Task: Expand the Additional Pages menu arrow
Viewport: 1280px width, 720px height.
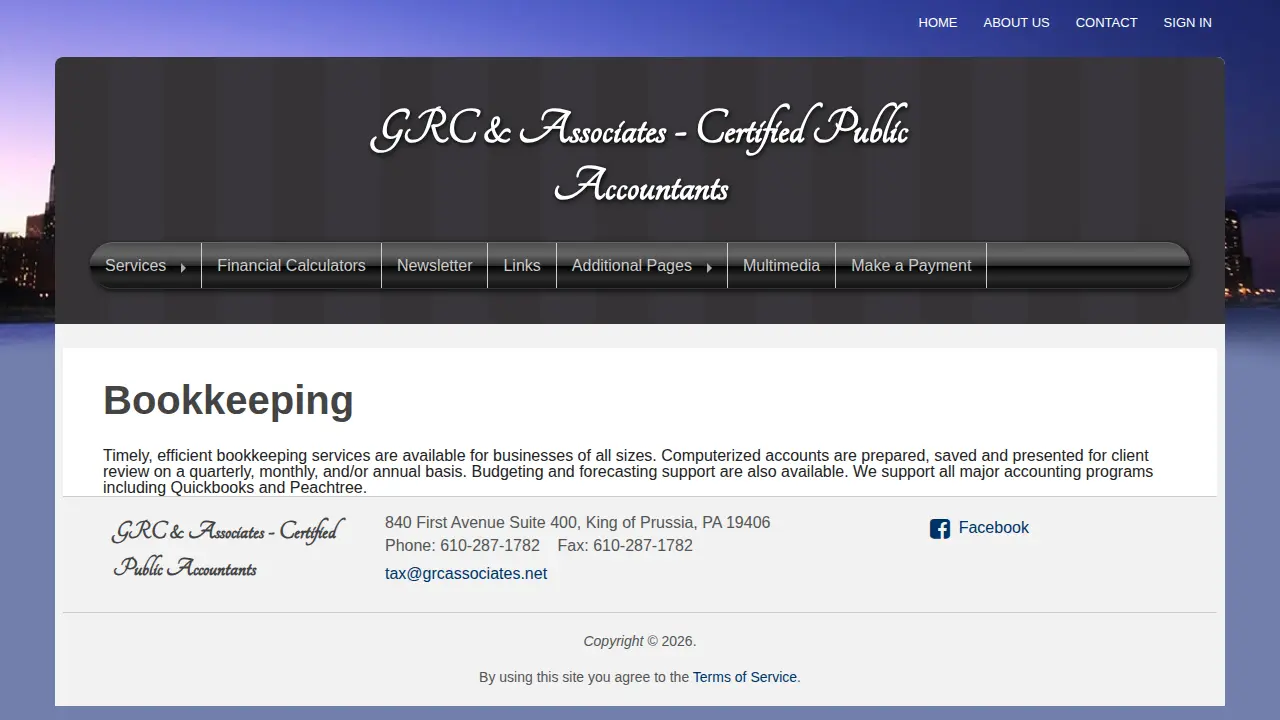Action: [x=709, y=267]
